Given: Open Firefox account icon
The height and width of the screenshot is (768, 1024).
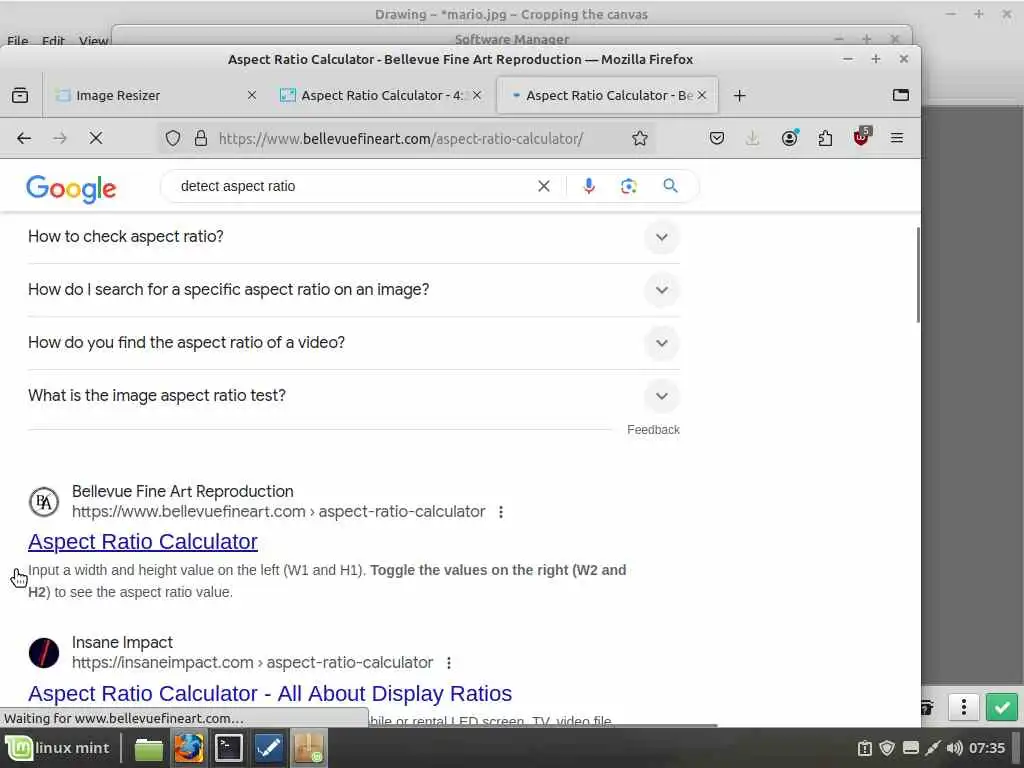Looking at the screenshot, I should coord(790,138).
